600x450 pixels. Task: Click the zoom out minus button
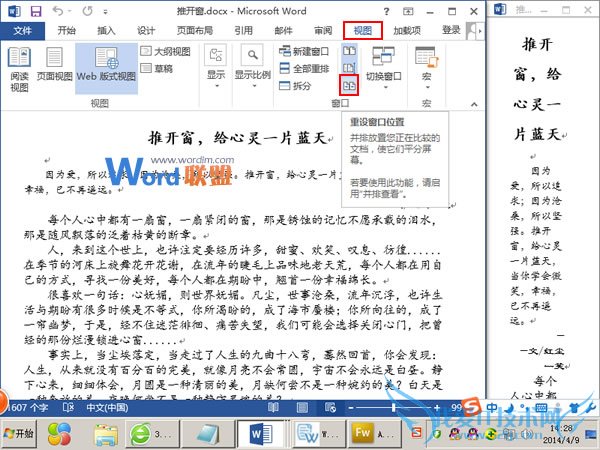click(x=351, y=408)
